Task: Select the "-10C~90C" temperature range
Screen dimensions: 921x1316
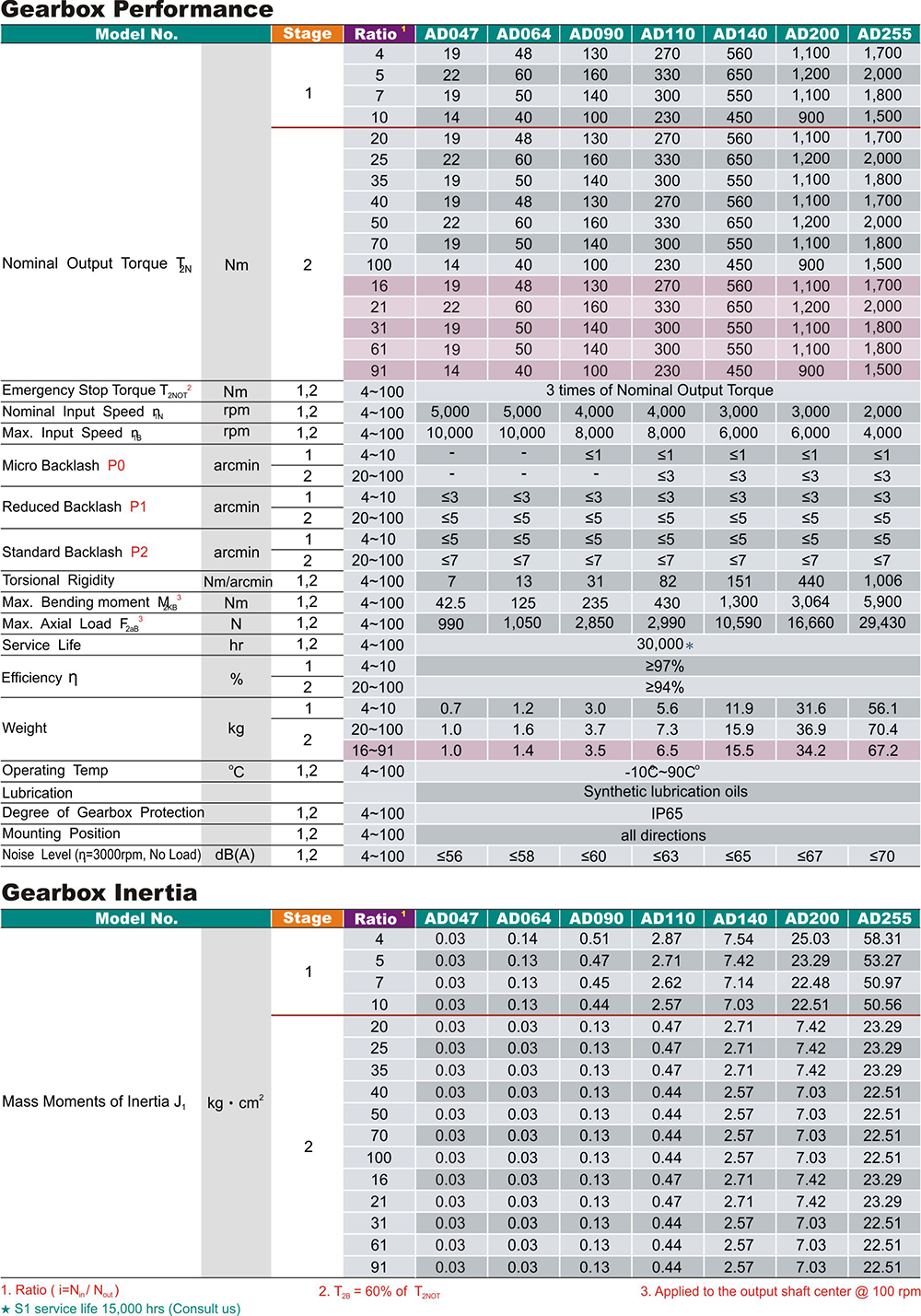Action: [663, 772]
